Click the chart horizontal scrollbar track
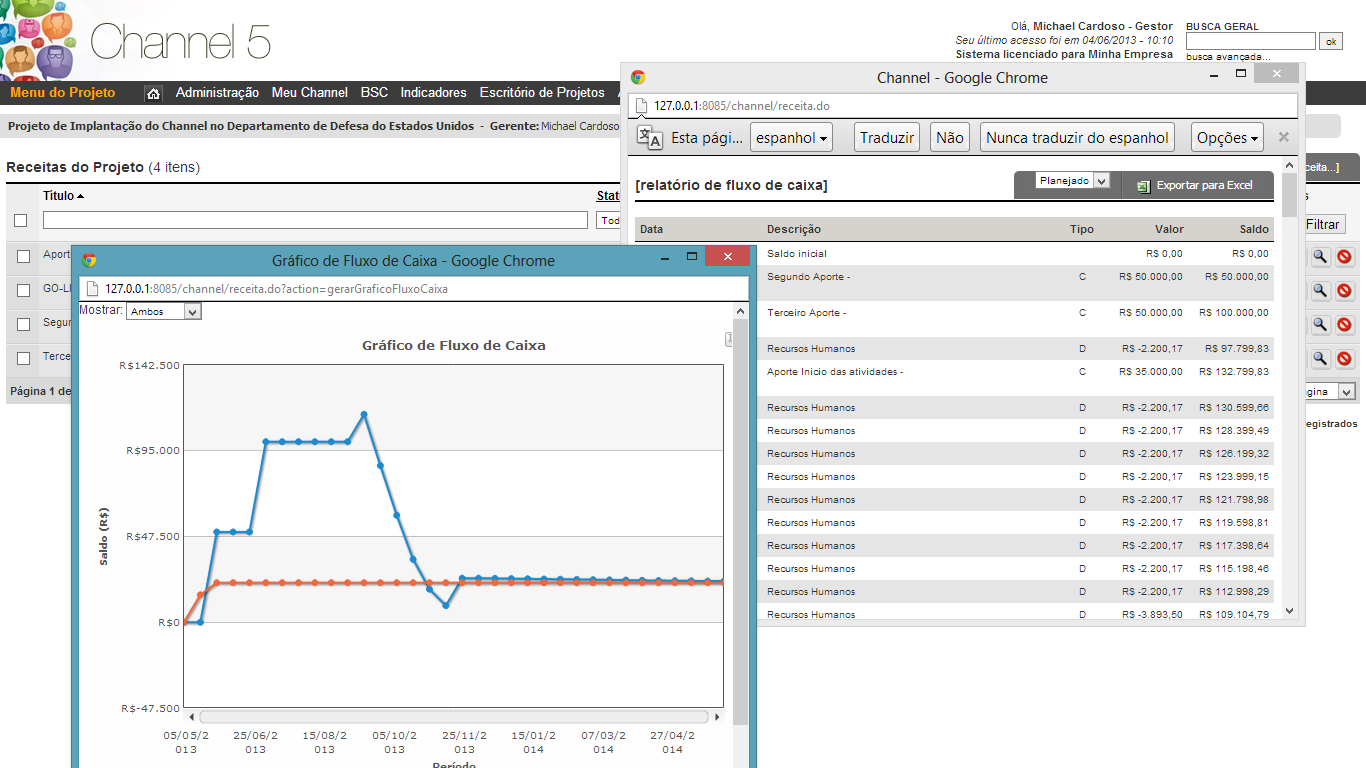 455,717
